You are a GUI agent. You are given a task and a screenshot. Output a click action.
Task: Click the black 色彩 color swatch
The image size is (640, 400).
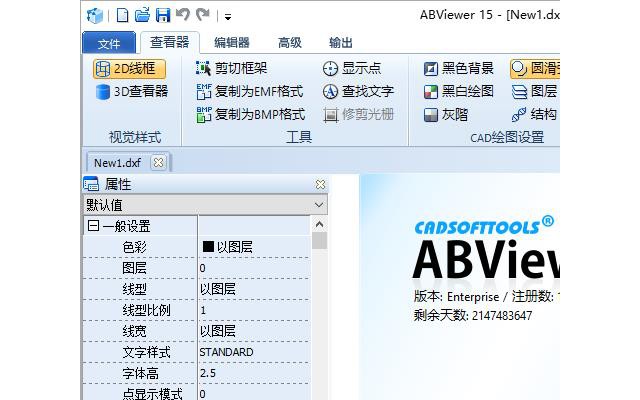click(208, 246)
